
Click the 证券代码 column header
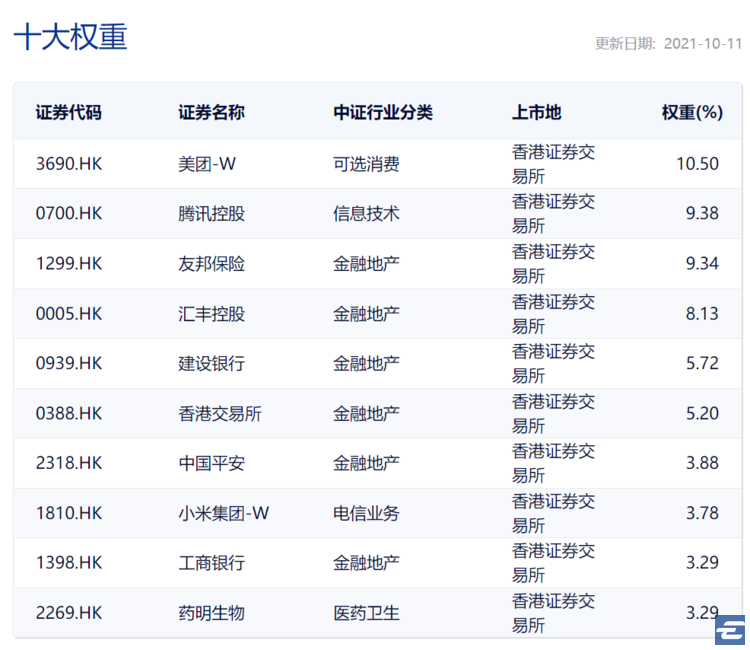pos(68,113)
